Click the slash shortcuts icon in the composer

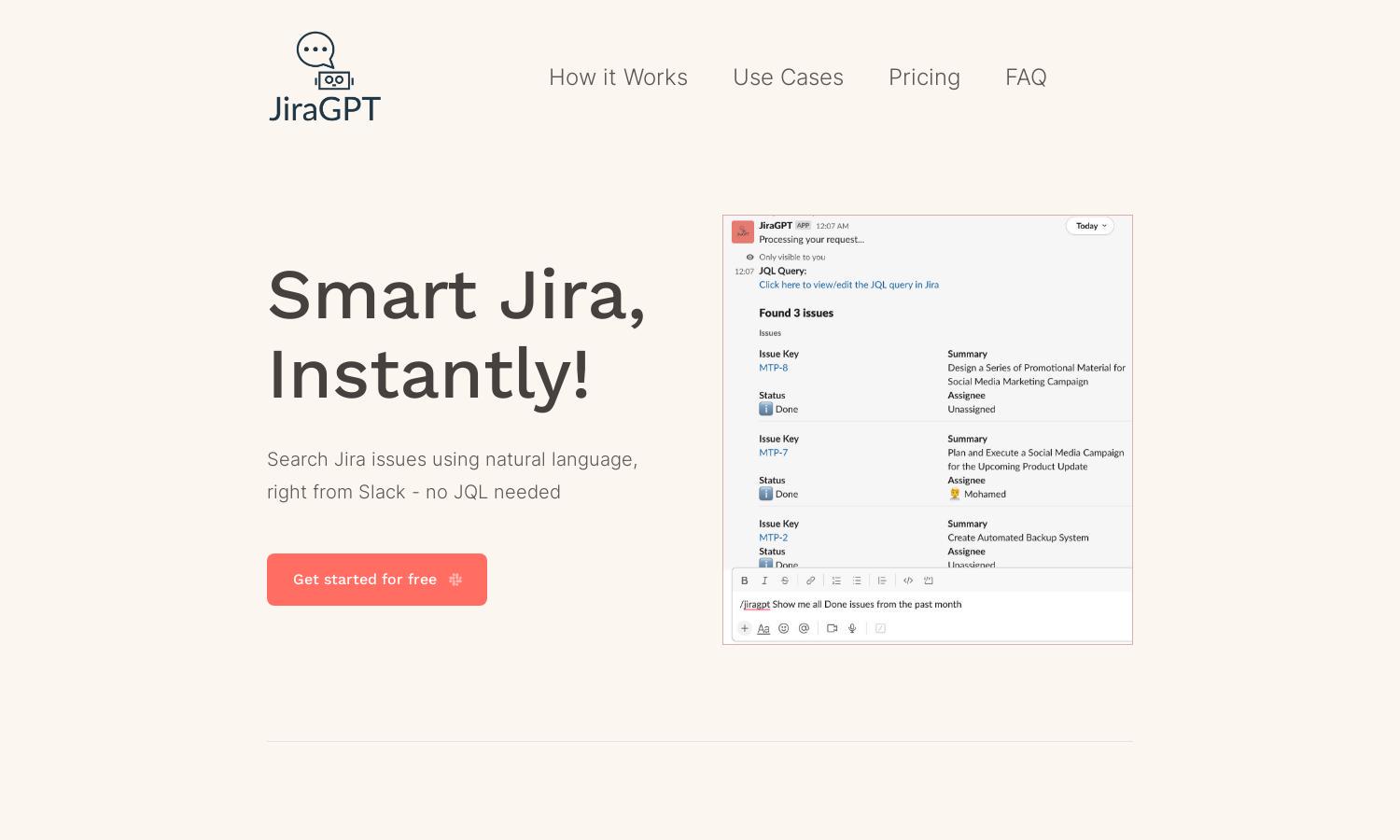click(x=880, y=628)
